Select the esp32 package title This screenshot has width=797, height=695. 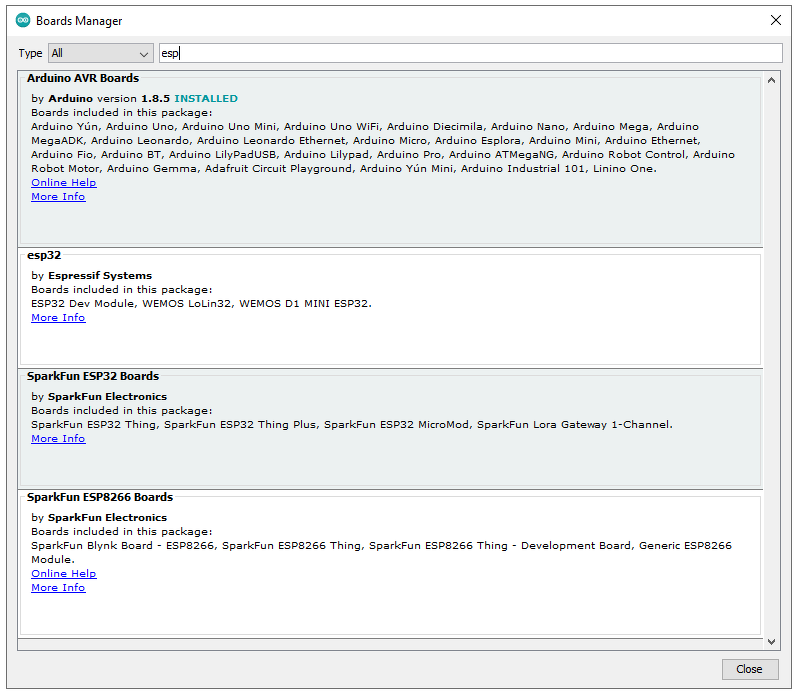[44, 255]
